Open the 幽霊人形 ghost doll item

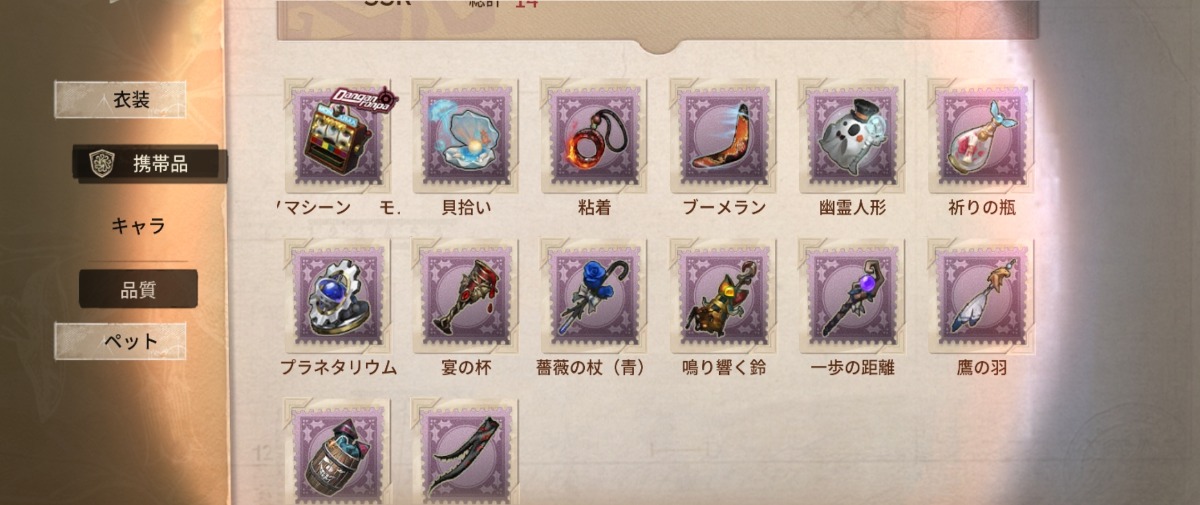click(x=852, y=137)
